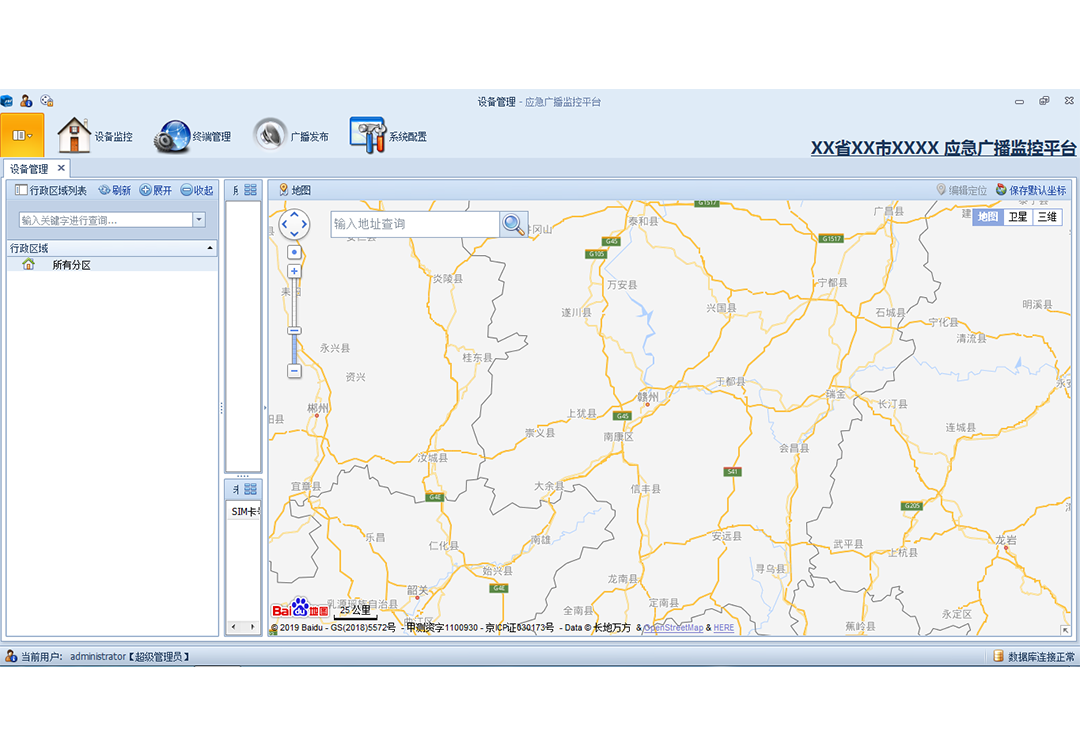
Task: Click 展开 to expand all regions
Action: pyautogui.click(x=155, y=190)
